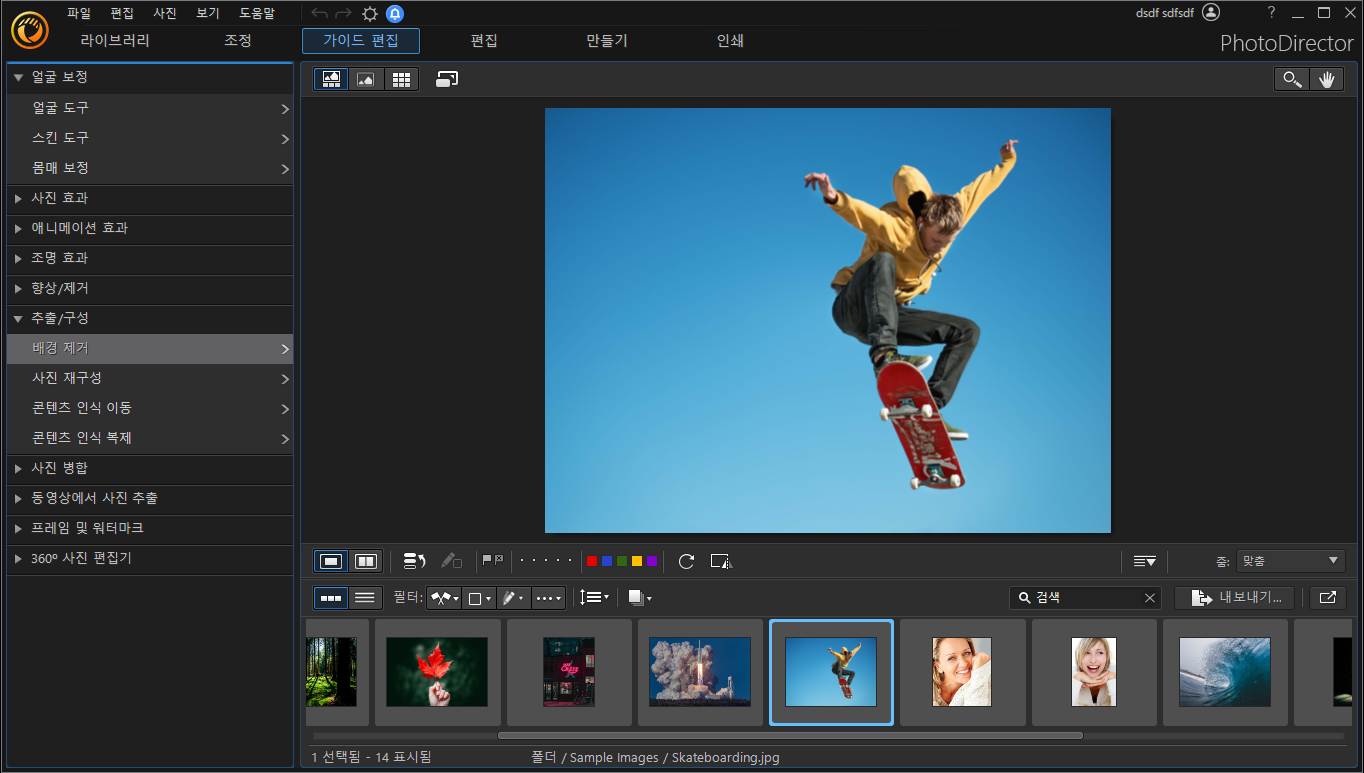
Task: Select the zoom magnifier tool
Action: (x=1292, y=79)
